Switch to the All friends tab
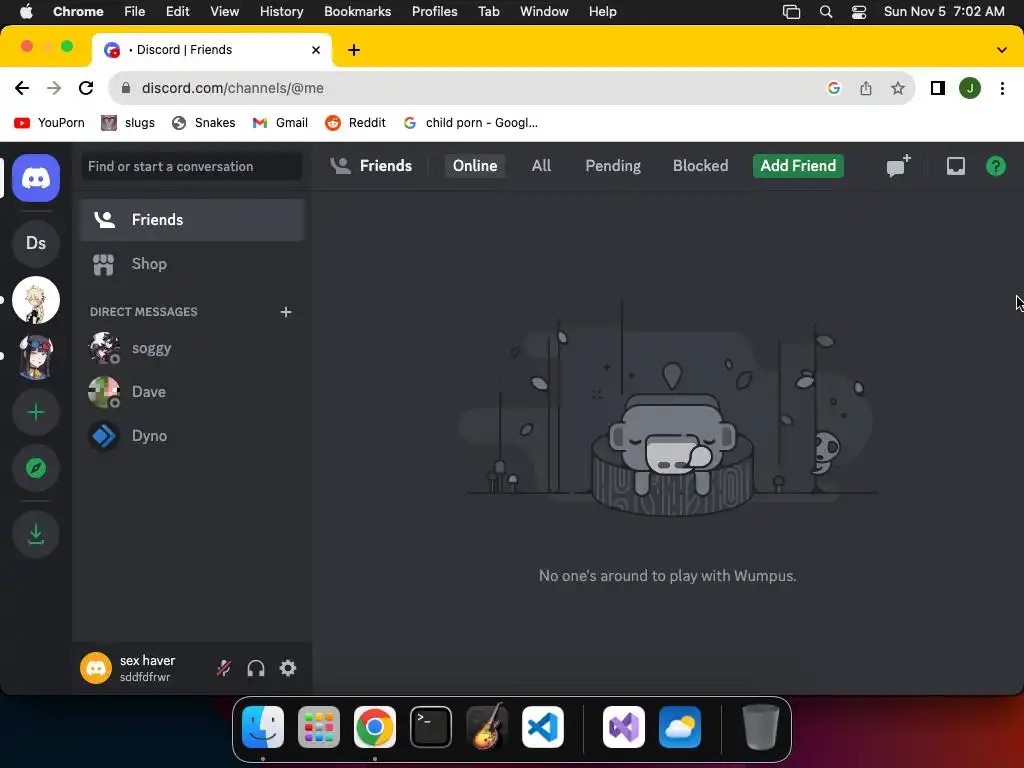Viewport: 1024px width, 768px height. click(541, 166)
